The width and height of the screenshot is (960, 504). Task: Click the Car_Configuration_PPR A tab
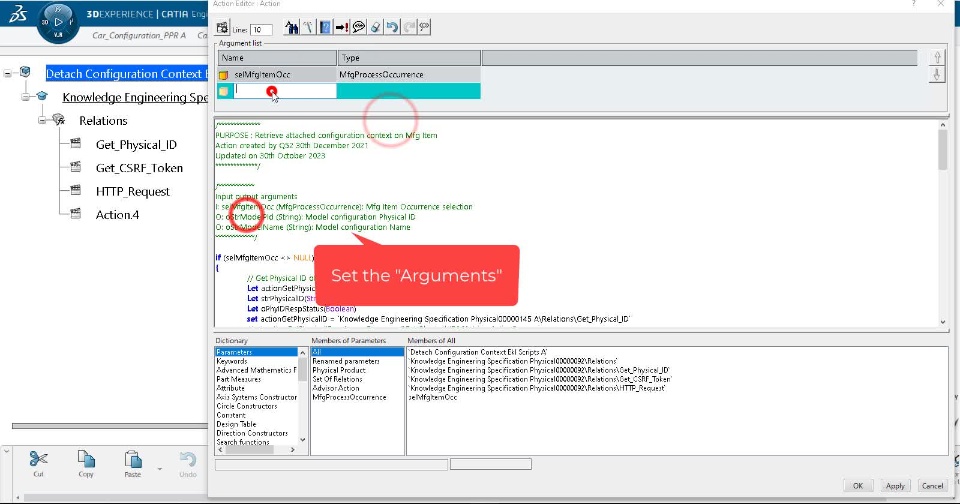139,36
